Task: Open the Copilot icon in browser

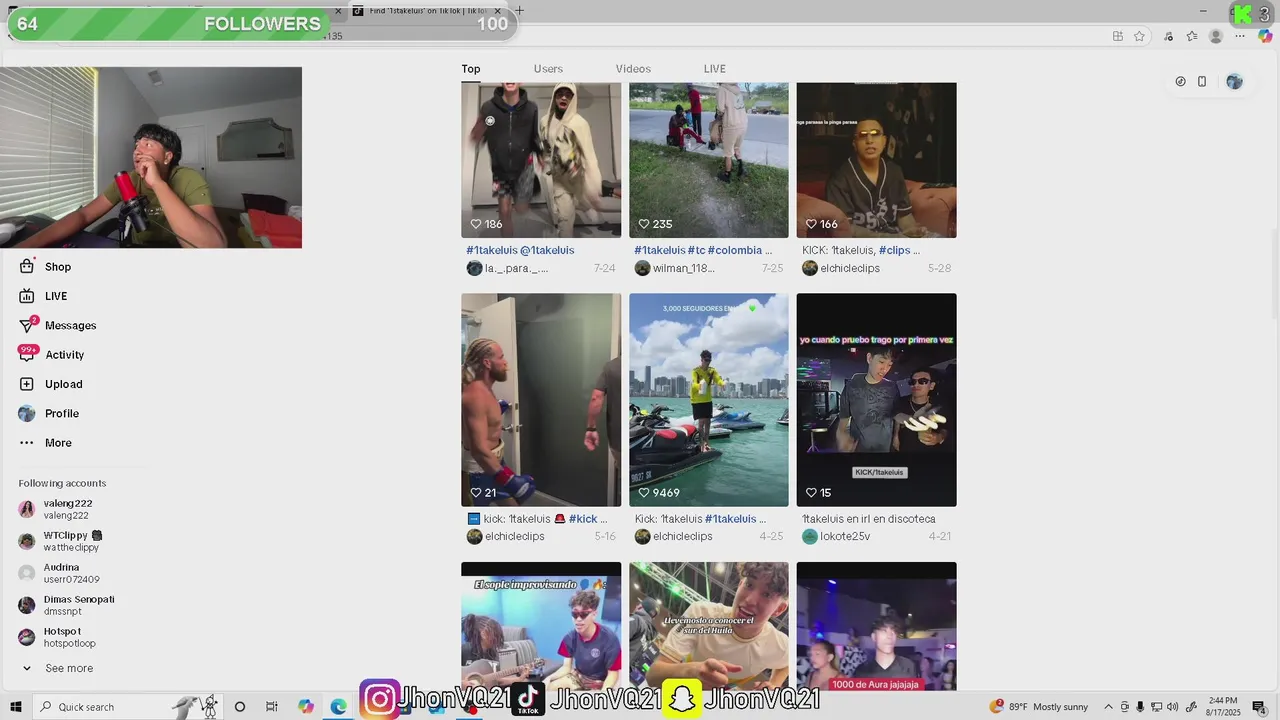Action: pos(1265,36)
